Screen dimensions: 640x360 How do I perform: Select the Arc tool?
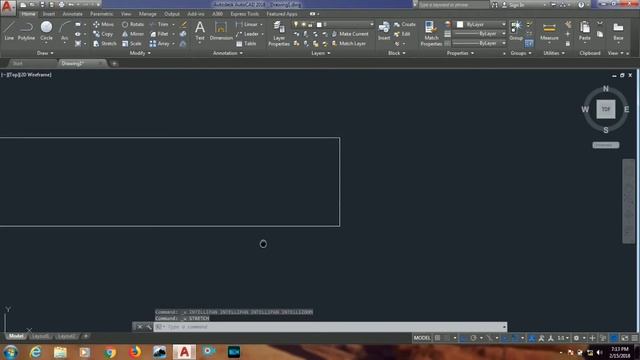click(64, 31)
